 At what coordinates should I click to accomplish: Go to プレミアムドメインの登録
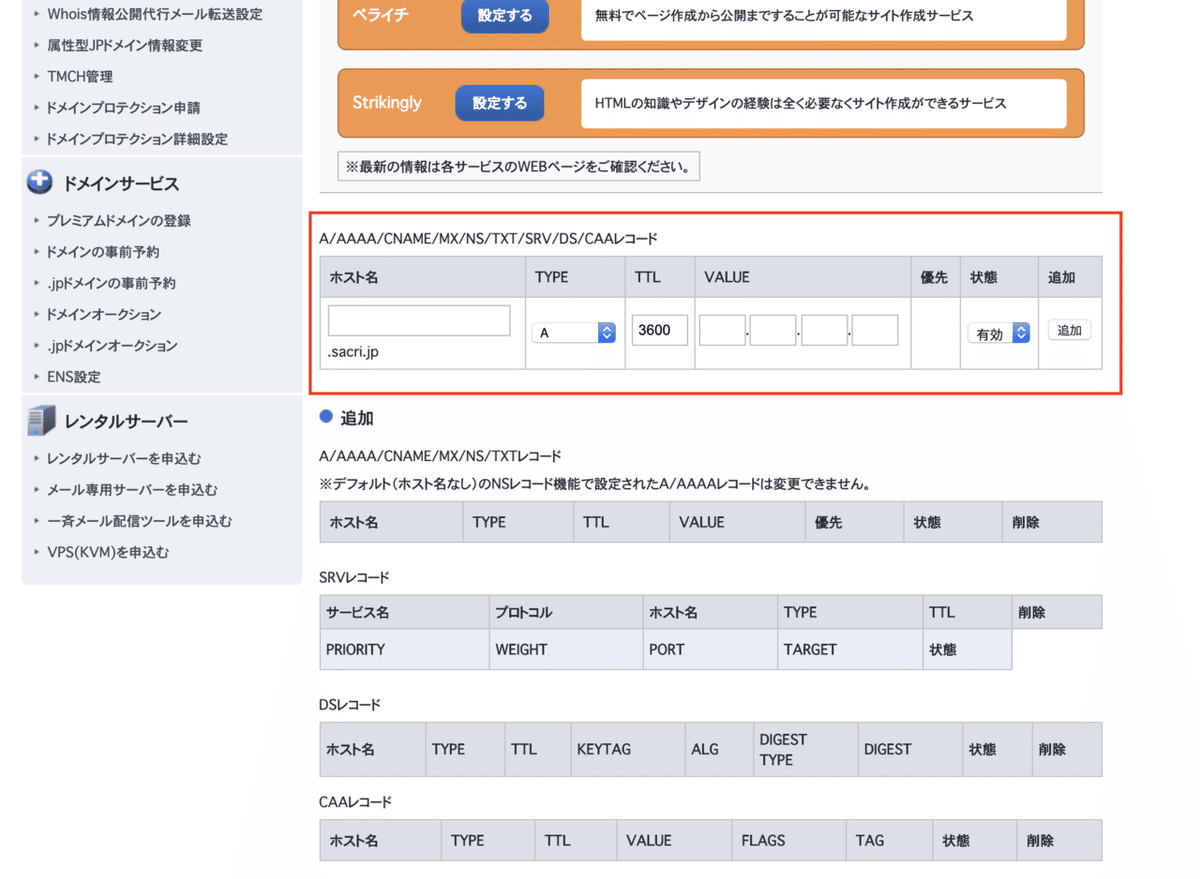[118, 221]
